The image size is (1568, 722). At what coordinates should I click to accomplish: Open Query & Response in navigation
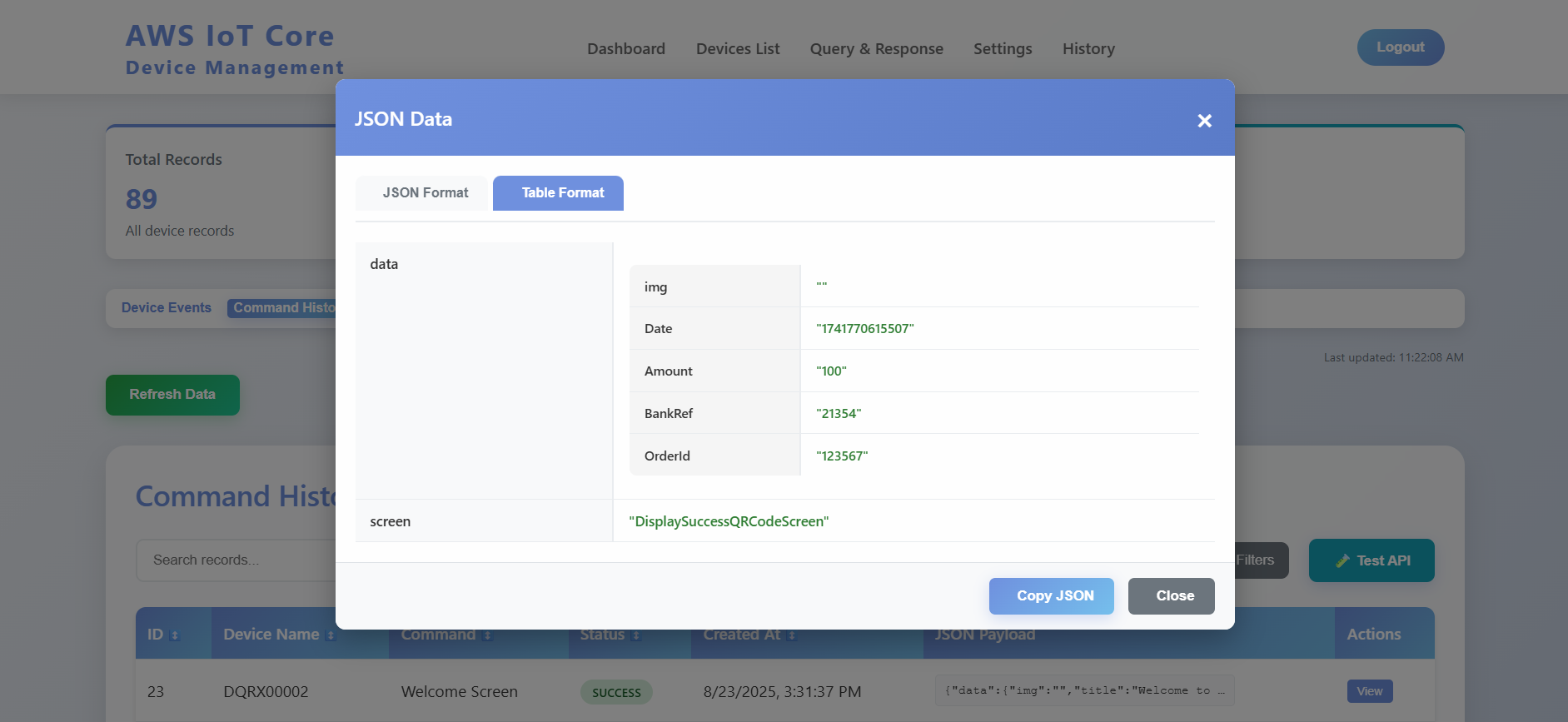click(x=876, y=49)
